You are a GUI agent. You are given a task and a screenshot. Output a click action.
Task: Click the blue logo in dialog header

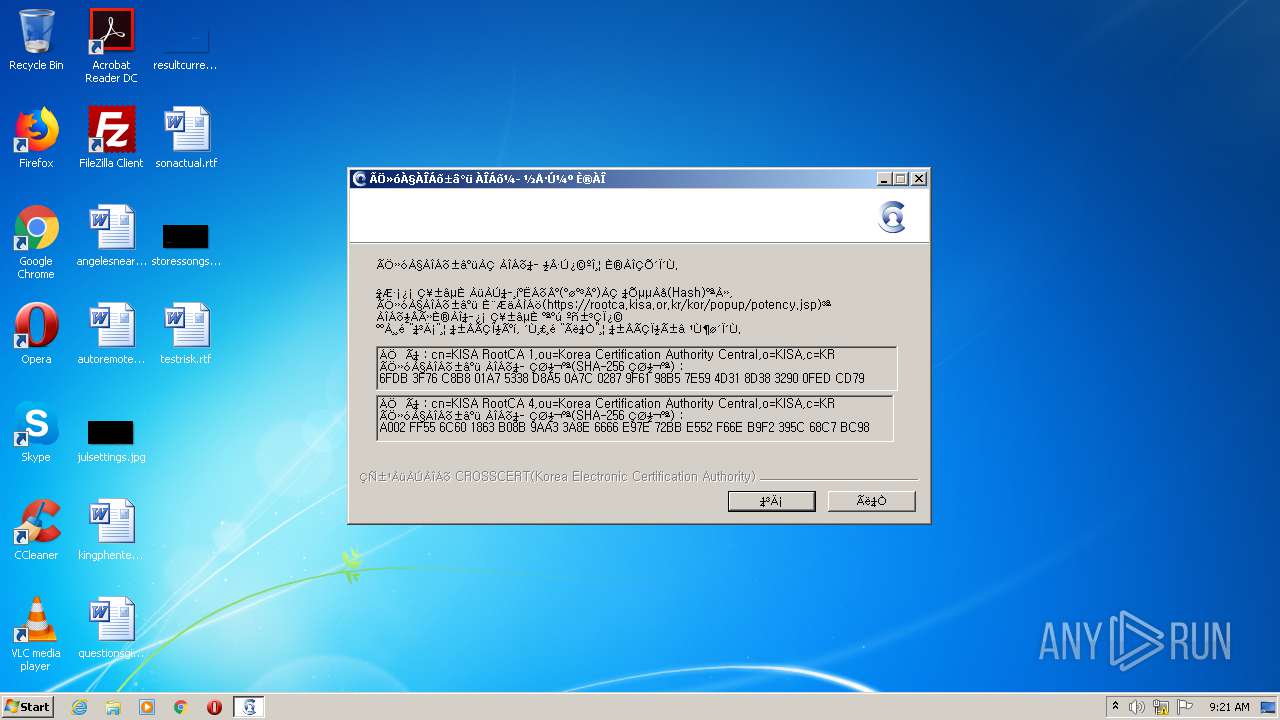[892, 217]
